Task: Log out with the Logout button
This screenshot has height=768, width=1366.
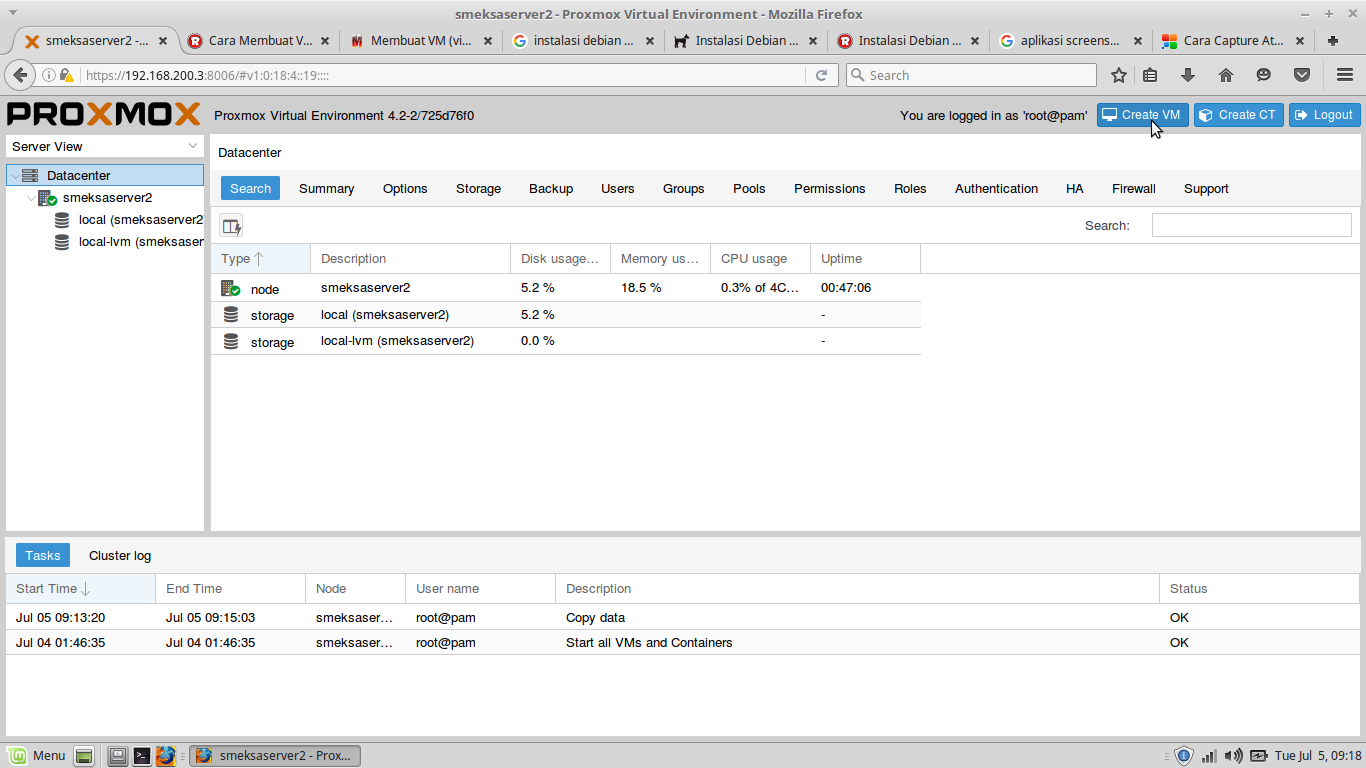Action: pos(1324,115)
